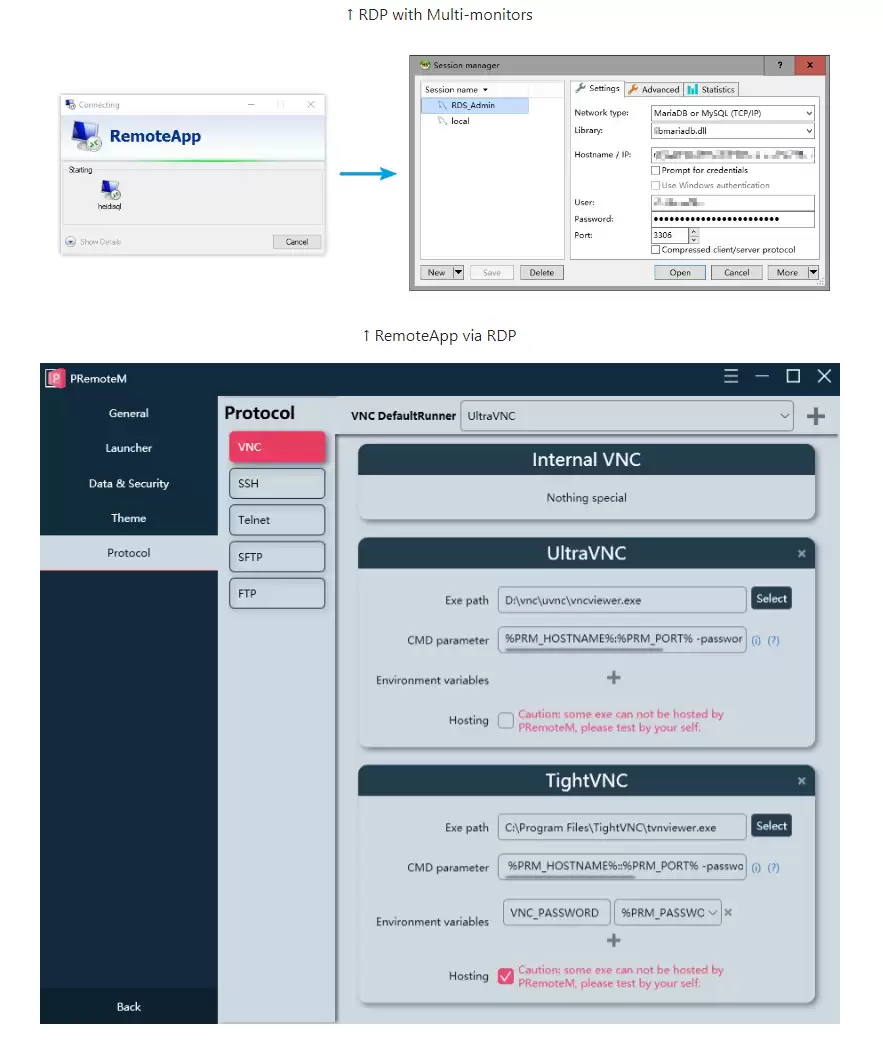
Task: Remove the TightVNC runner with its X icon
Action: click(x=801, y=781)
